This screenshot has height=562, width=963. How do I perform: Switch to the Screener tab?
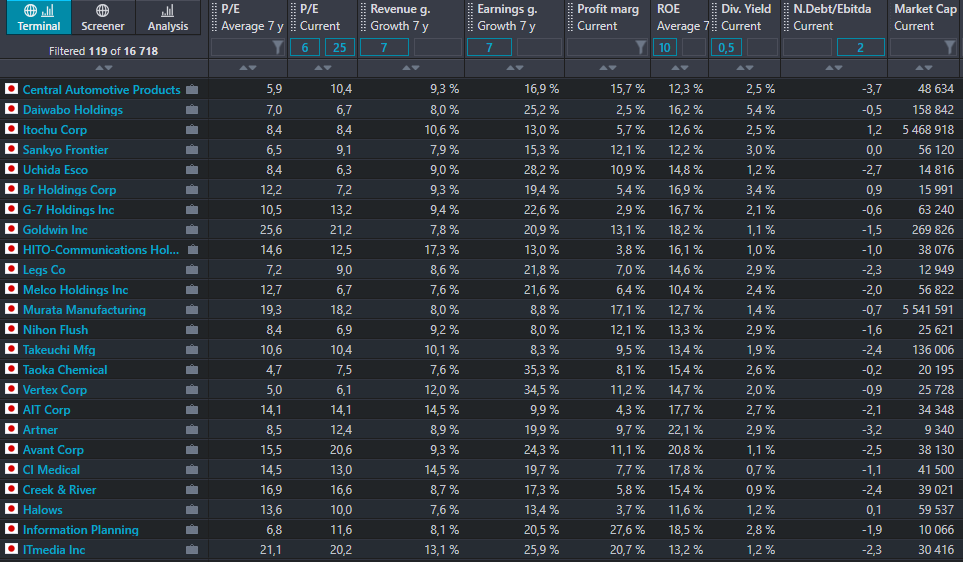(x=103, y=17)
